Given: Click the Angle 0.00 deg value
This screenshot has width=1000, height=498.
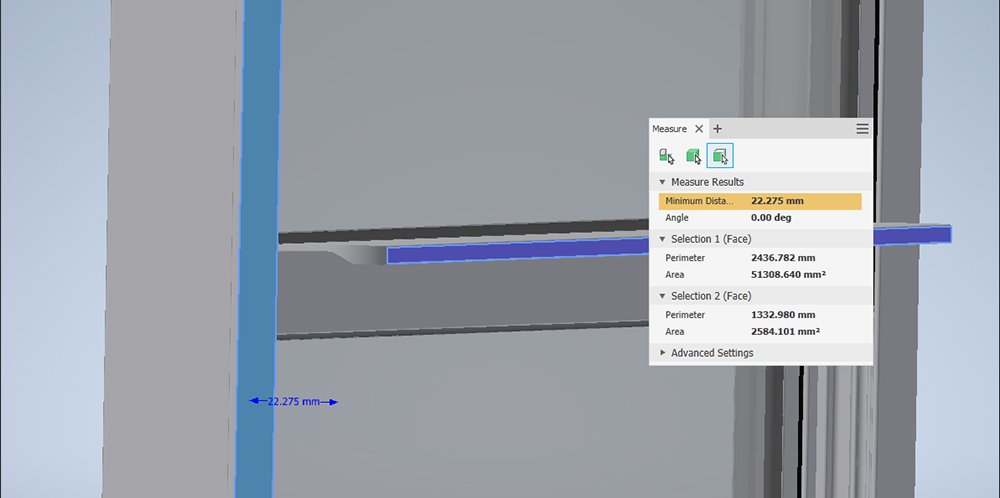Looking at the screenshot, I should coord(771,217).
